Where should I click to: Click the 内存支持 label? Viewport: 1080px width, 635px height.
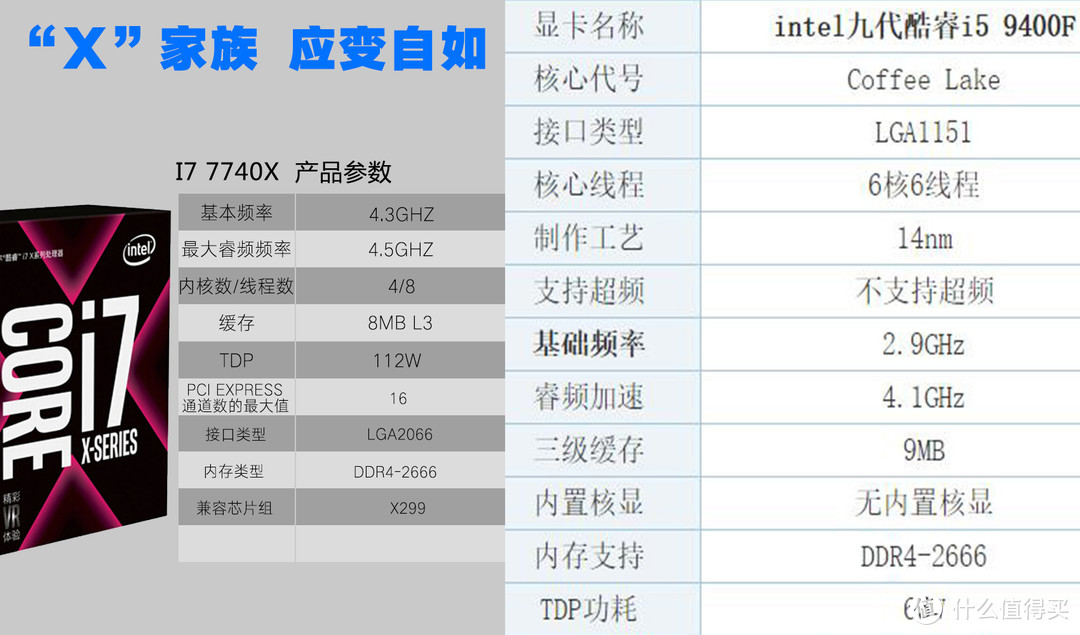tap(589, 555)
